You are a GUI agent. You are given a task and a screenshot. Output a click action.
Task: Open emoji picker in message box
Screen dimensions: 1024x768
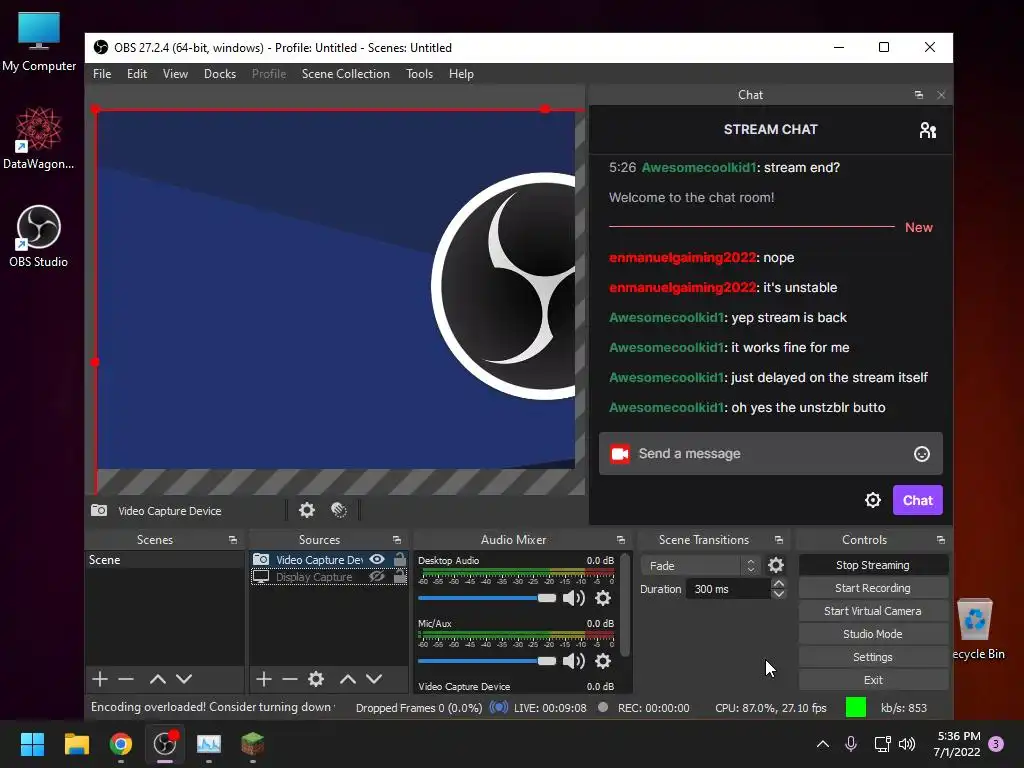(x=921, y=454)
